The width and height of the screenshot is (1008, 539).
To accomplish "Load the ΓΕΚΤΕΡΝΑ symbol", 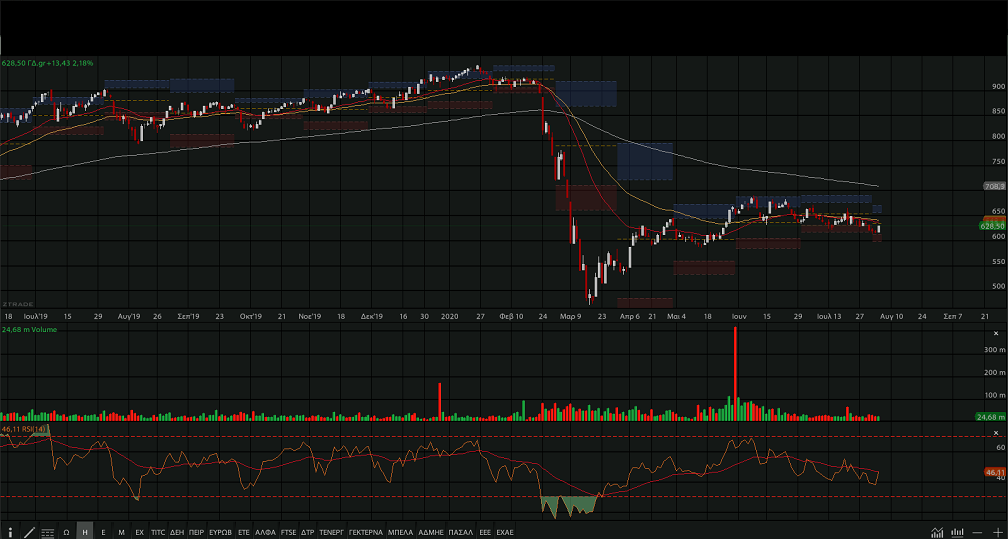I will 366,533.
